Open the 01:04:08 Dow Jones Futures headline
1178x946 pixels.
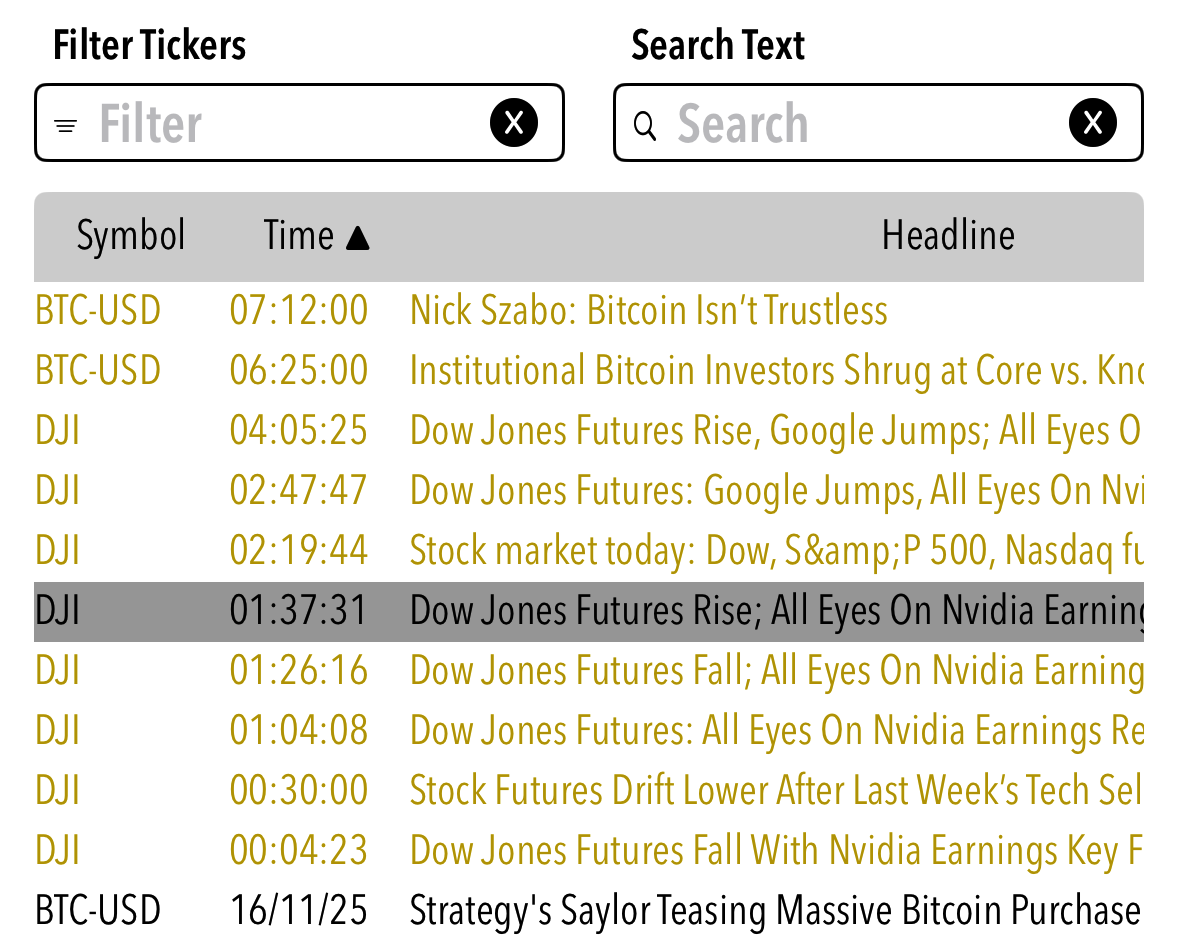[x=775, y=731]
